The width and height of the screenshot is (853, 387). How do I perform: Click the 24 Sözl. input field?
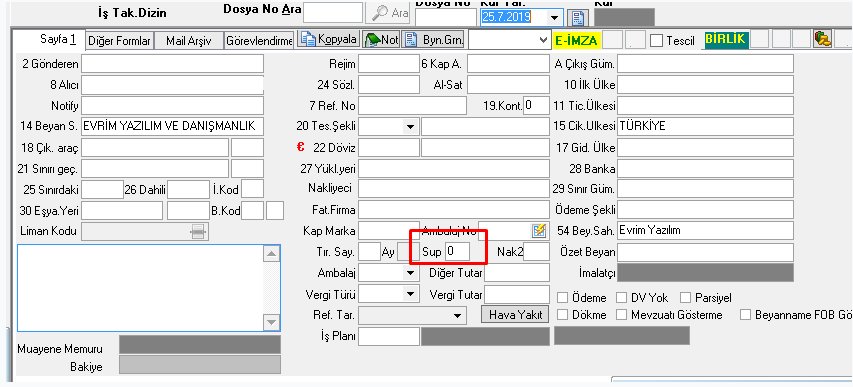(389, 85)
